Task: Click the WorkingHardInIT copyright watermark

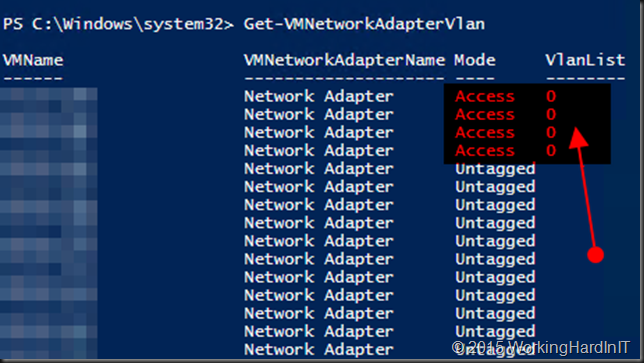Action: (540, 347)
